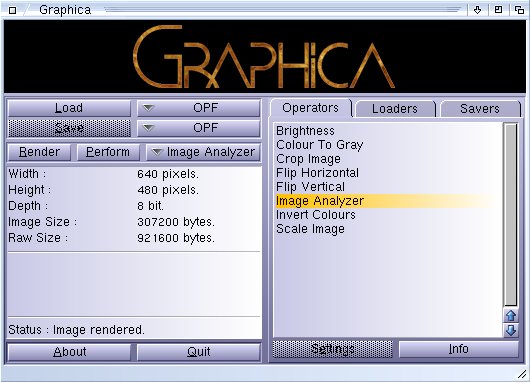Open the Save format OPF dropdown
This screenshot has height=382, width=530.
pos(199,128)
